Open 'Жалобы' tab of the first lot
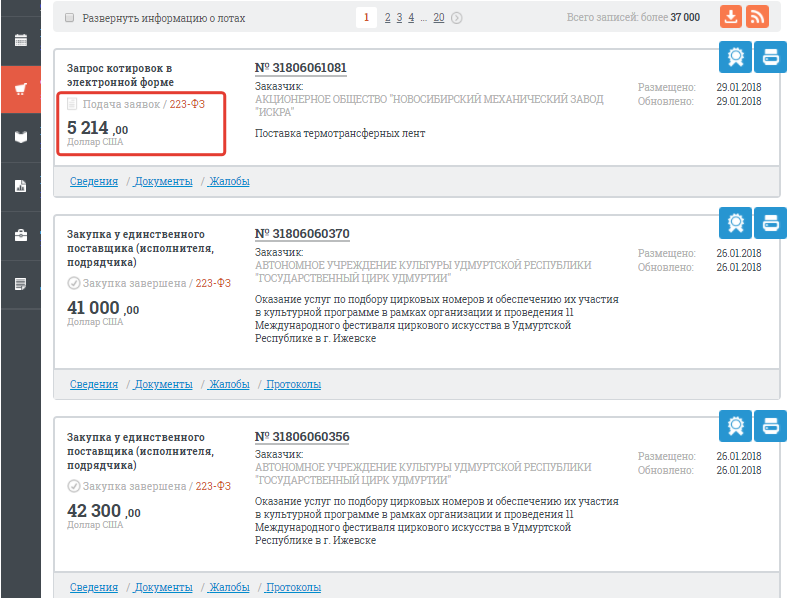The image size is (788, 598). pos(229,181)
